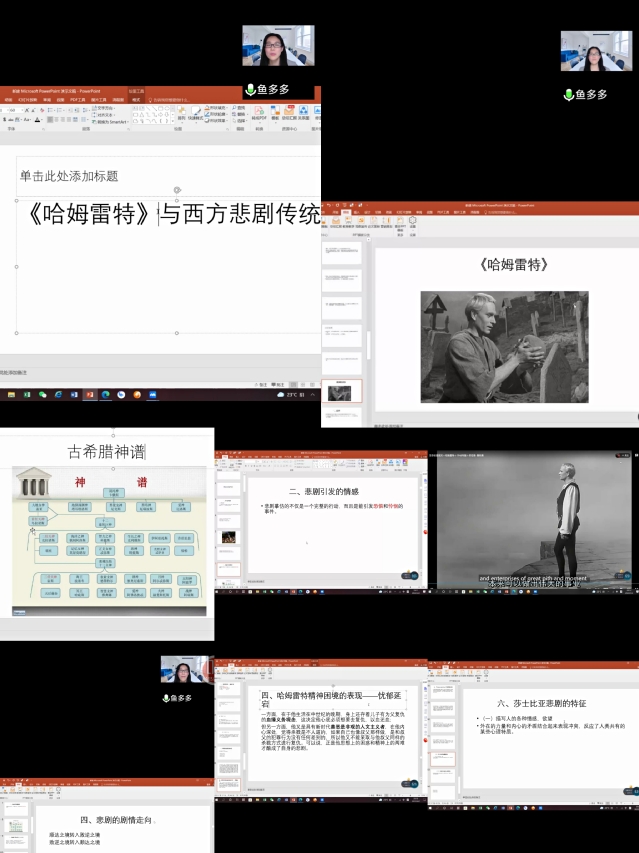Viewport: 639px width, 853px height.
Task: Click the title placeholder '单击此处添加标题'
Action: 70,176
